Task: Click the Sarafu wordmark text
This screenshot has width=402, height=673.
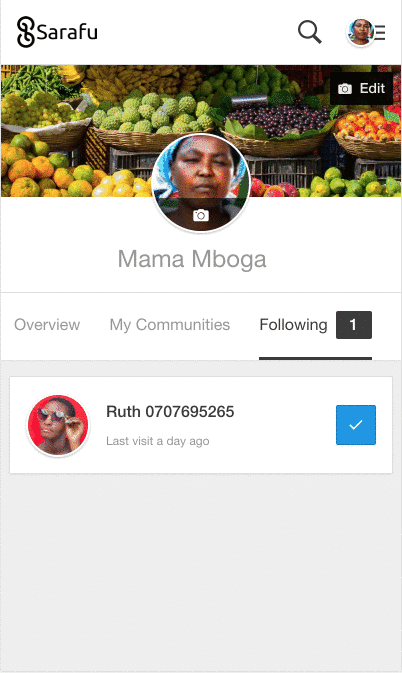Action: pos(67,32)
